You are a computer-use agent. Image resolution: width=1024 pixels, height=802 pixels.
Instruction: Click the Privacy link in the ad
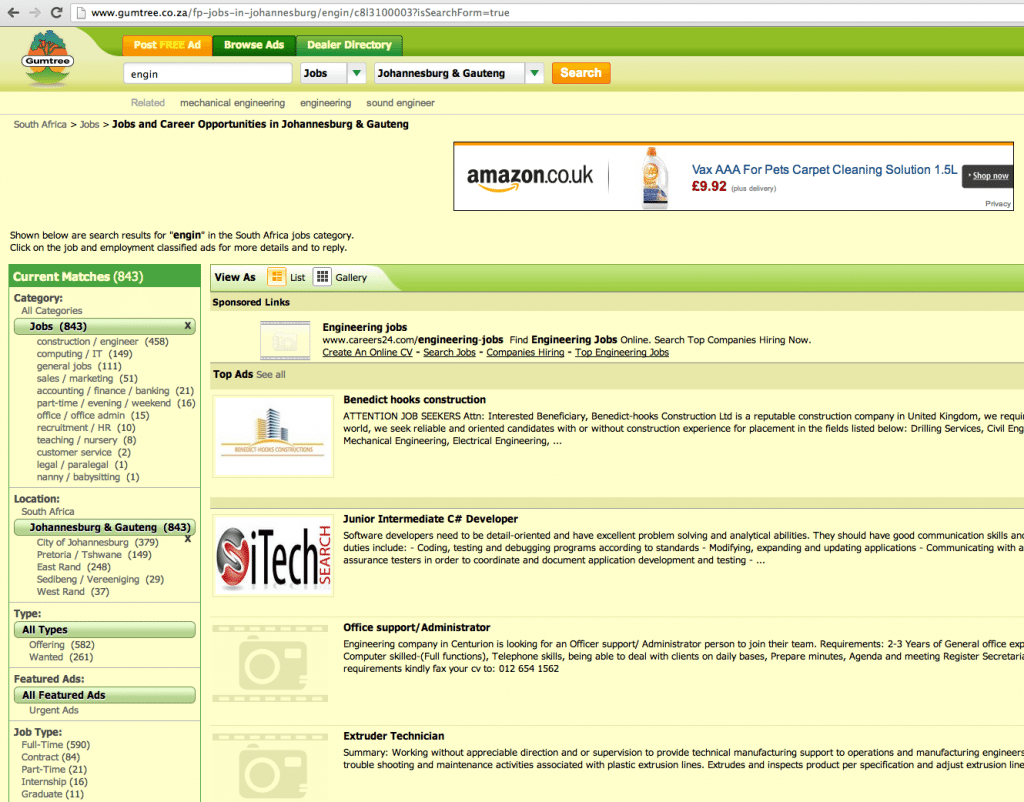998,204
